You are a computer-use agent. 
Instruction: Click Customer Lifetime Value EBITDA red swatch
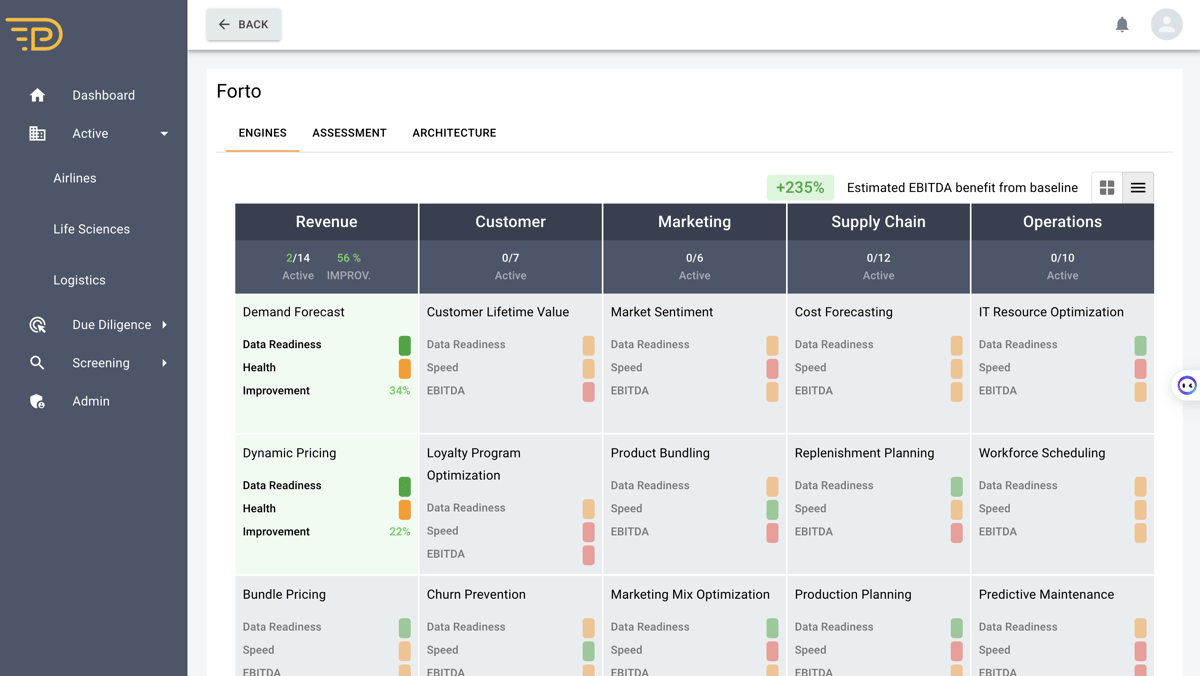click(x=589, y=391)
